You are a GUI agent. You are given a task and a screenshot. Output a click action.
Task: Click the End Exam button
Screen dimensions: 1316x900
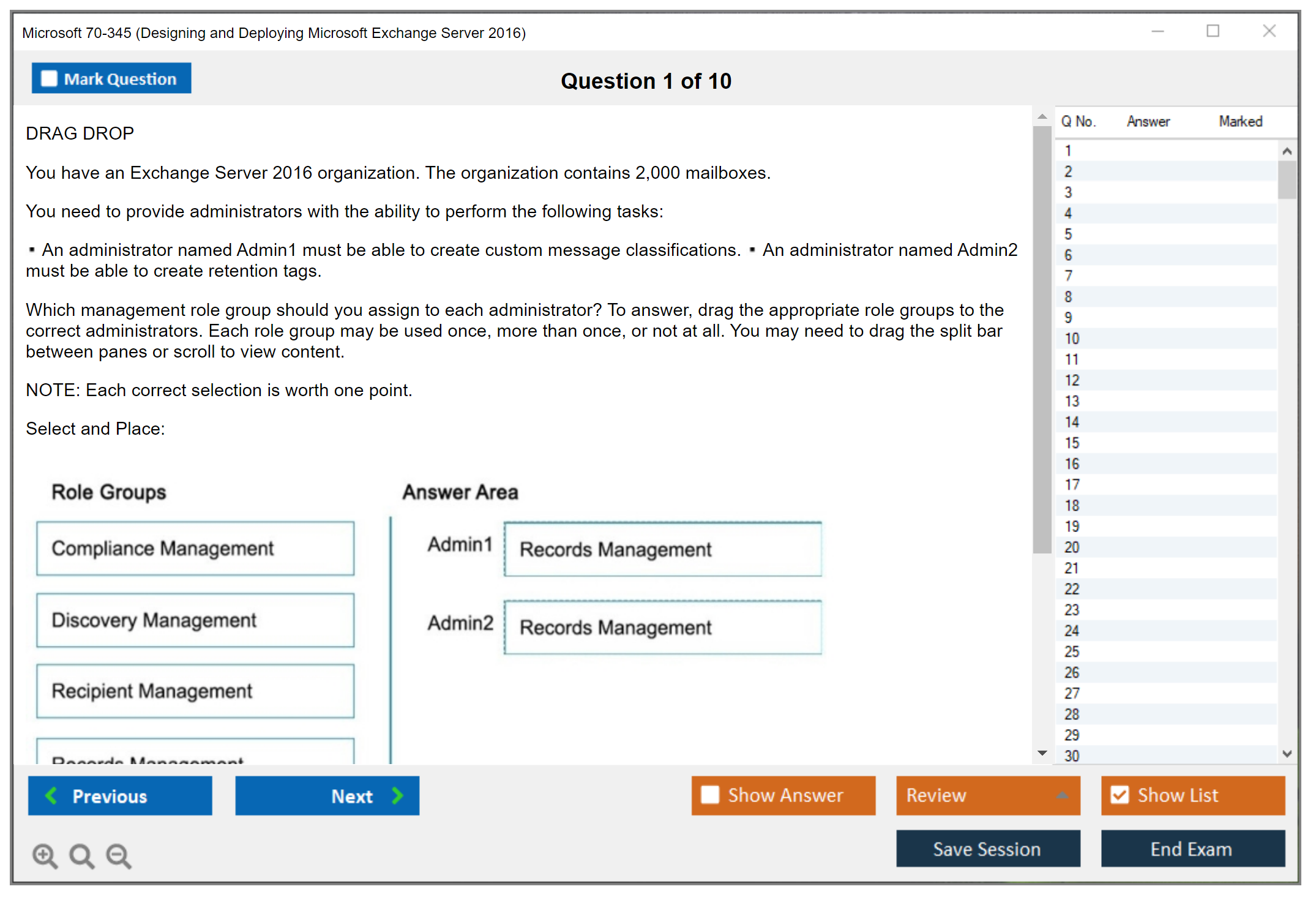pyautogui.click(x=1192, y=849)
